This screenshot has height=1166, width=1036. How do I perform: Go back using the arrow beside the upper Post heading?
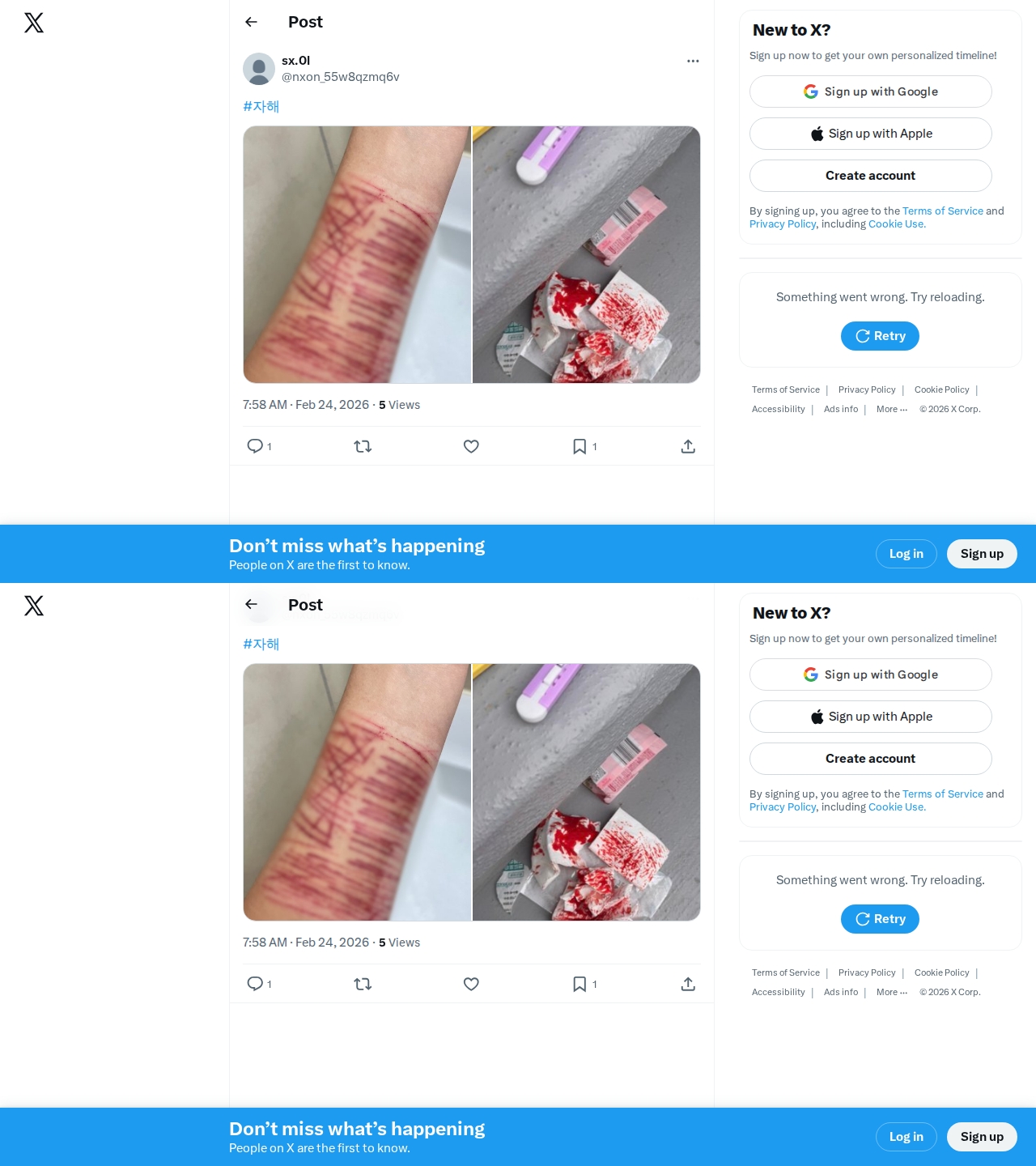pyautogui.click(x=251, y=22)
